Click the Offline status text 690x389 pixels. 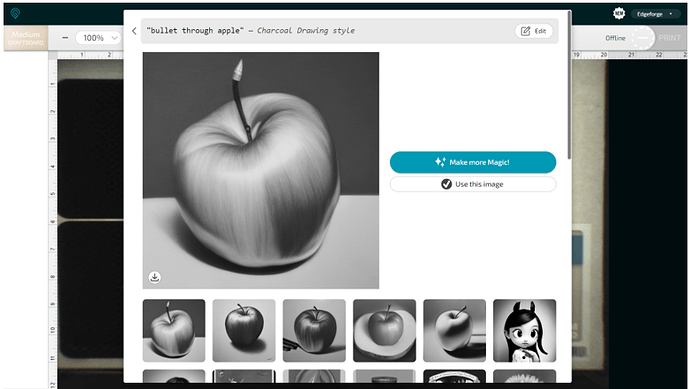(x=615, y=38)
